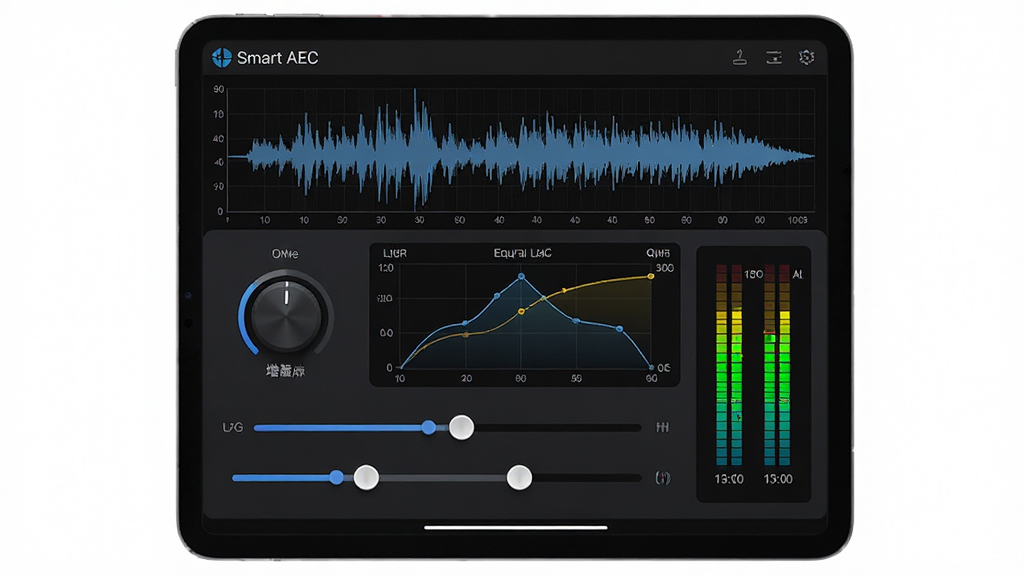Click the "AI" label beside the right meter
The image size is (1024, 576).
click(797, 275)
